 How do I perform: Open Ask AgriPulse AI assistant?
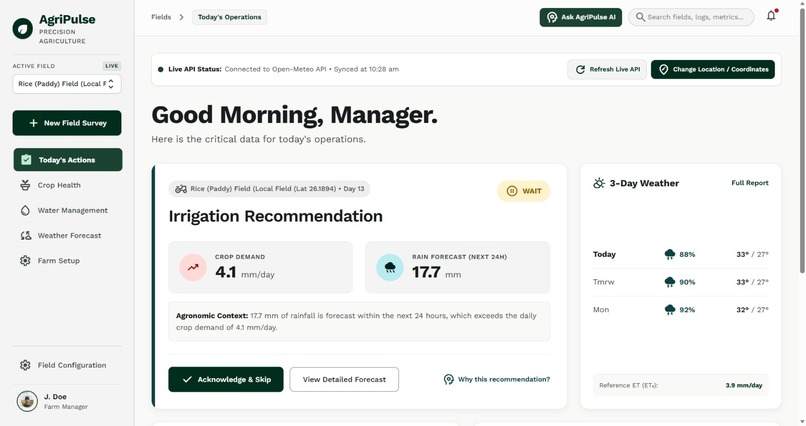pos(580,17)
